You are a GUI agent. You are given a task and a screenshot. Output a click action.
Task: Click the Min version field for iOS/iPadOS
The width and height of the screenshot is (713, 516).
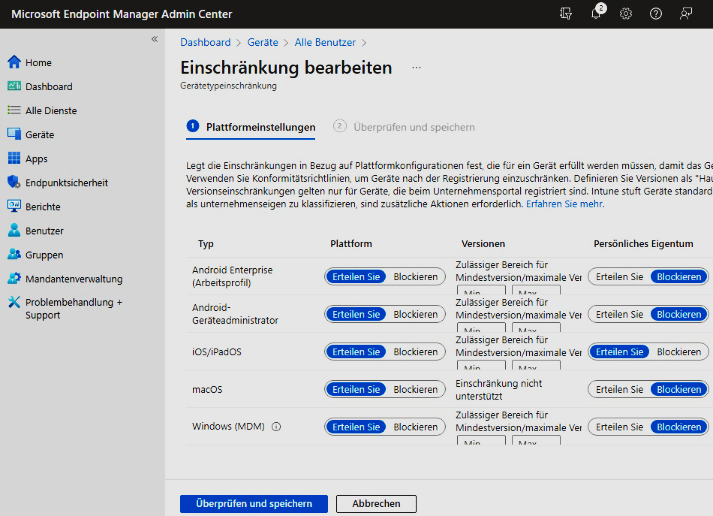(x=481, y=367)
